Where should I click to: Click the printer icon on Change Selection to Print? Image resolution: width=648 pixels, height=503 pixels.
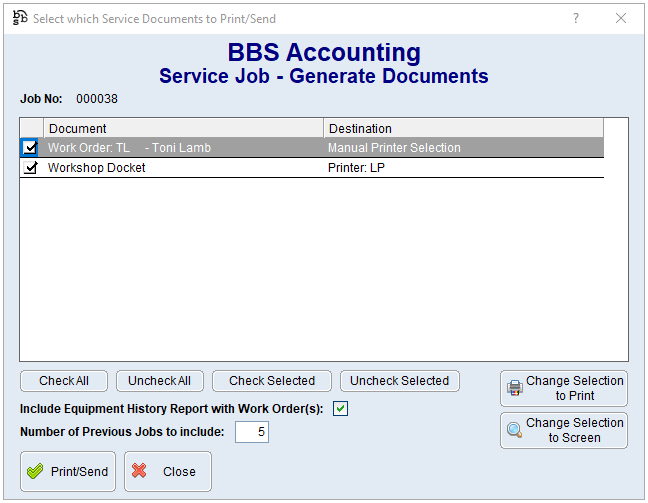pos(514,388)
